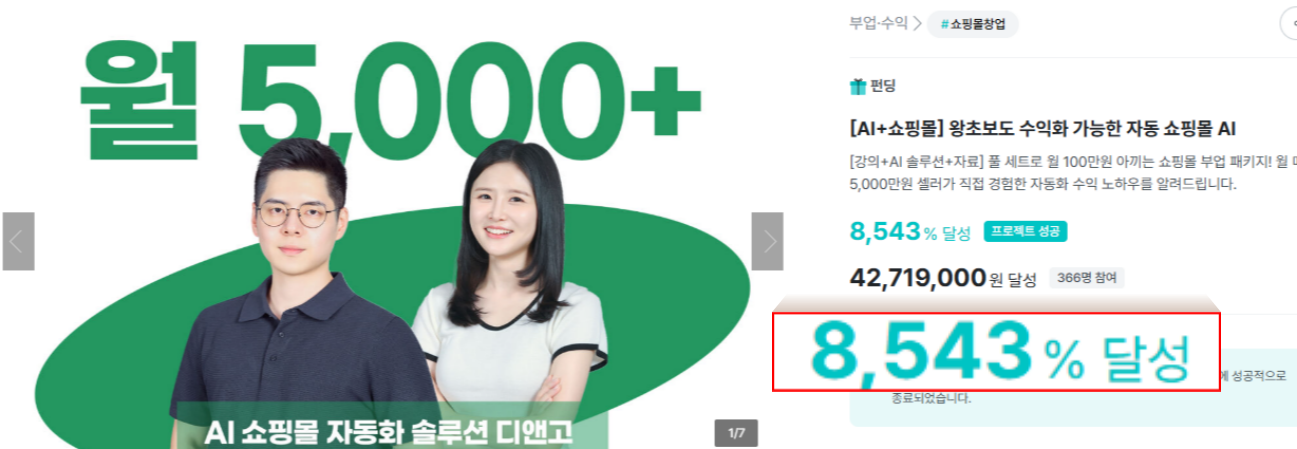This screenshot has height=449, width=1297.
Task: Go to the previous banner slide arrow
Action: tap(18, 241)
